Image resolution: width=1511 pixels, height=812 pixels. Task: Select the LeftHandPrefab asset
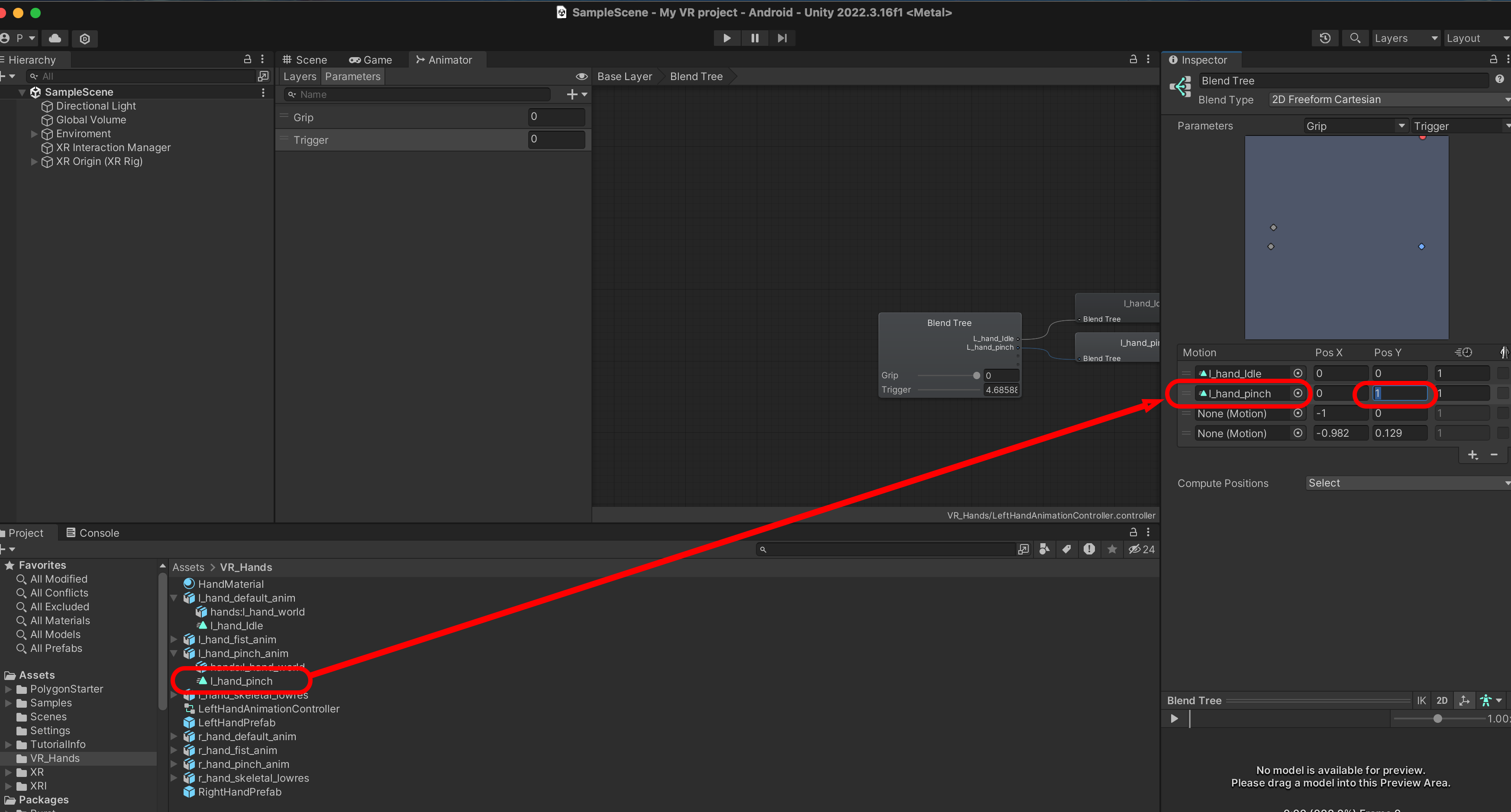[x=236, y=723]
